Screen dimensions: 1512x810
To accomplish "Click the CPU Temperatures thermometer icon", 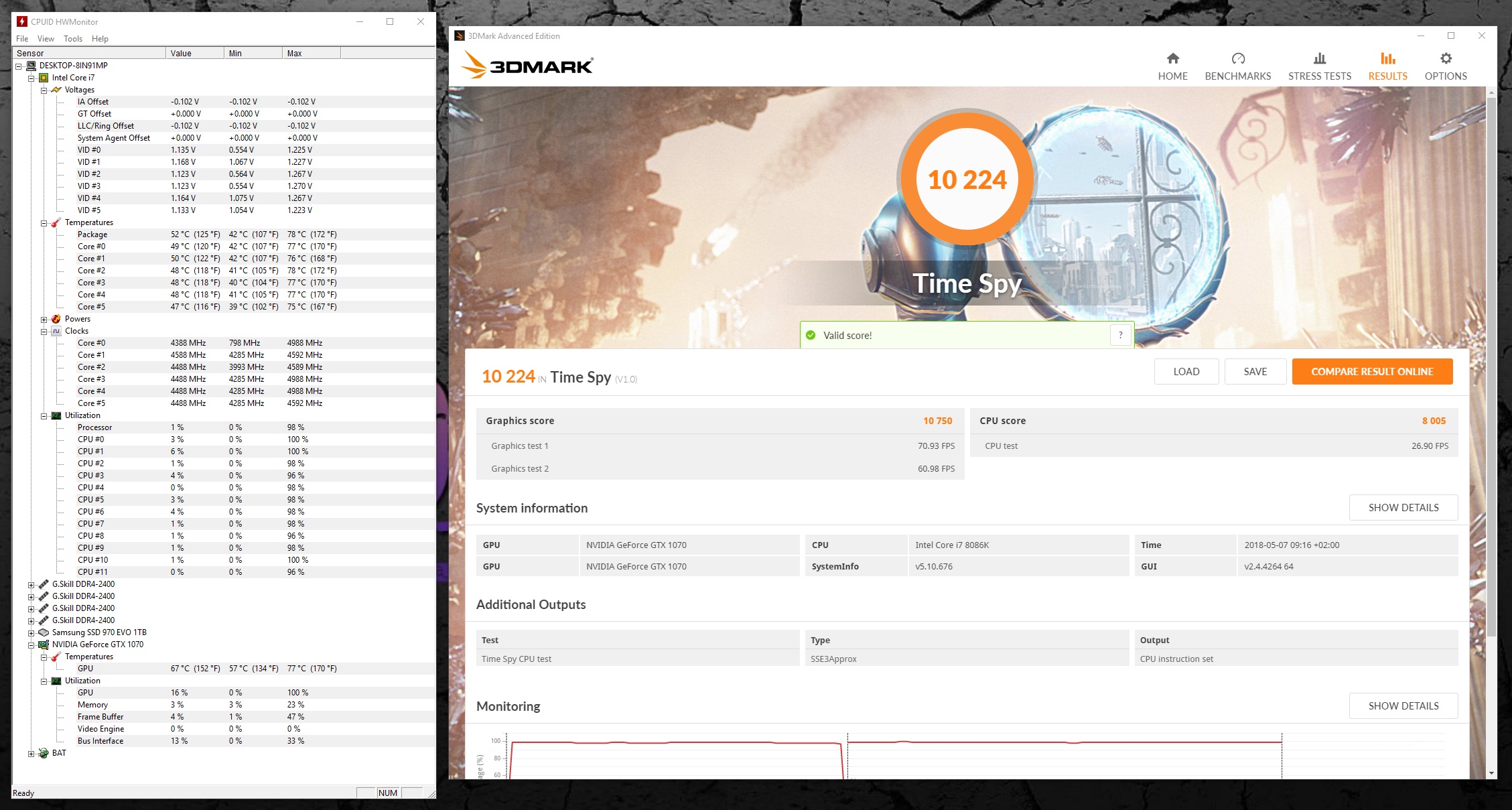I will click(56, 222).
